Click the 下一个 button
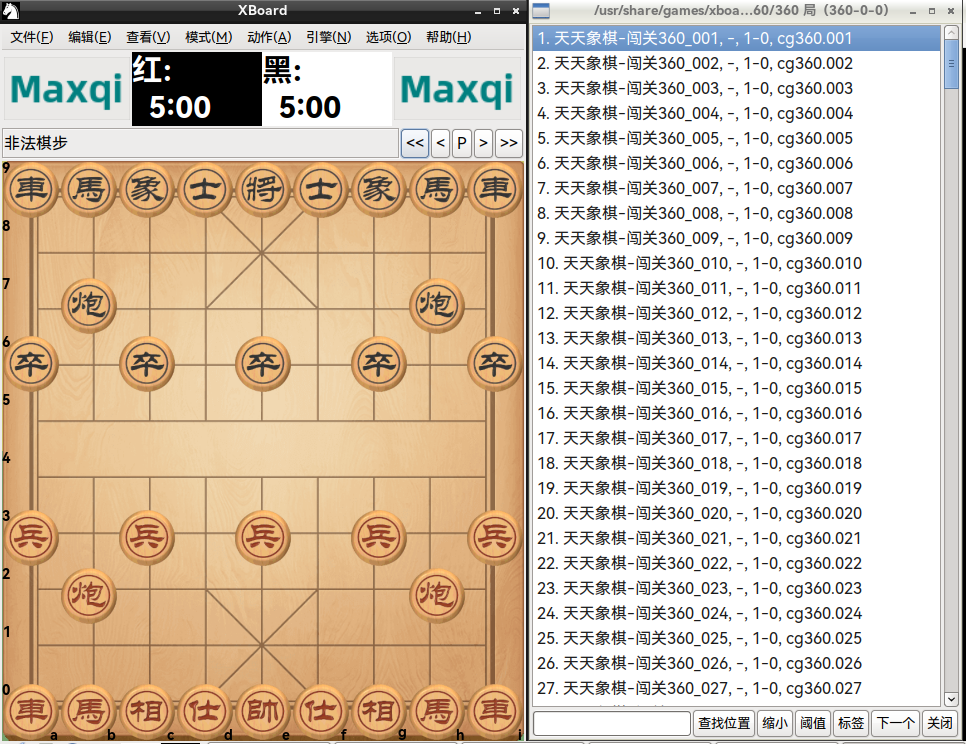The image size is (966, 744). click(x=896, y=723)
